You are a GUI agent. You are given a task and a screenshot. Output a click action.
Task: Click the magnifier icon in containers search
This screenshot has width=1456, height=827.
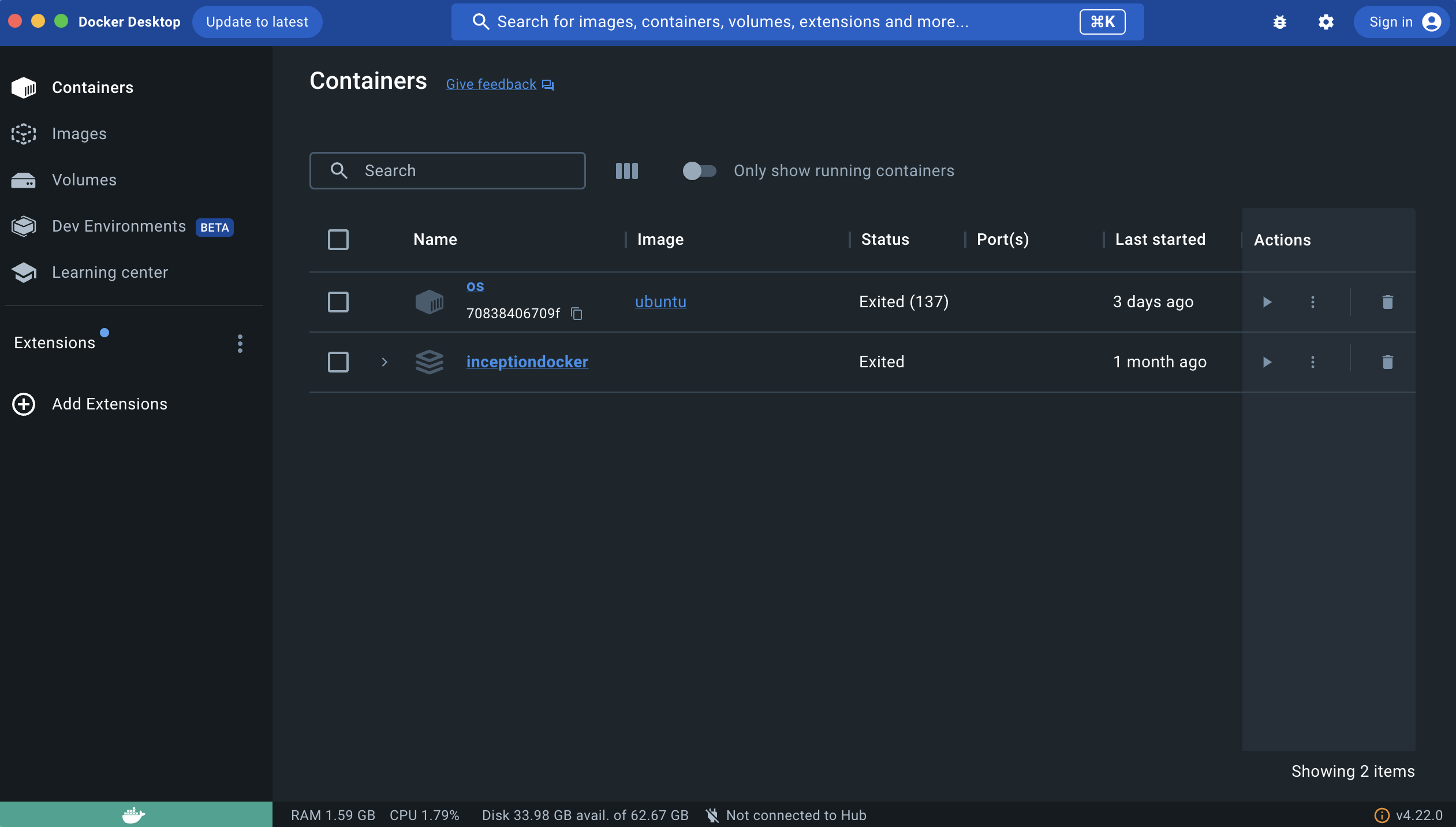[339, 170]
